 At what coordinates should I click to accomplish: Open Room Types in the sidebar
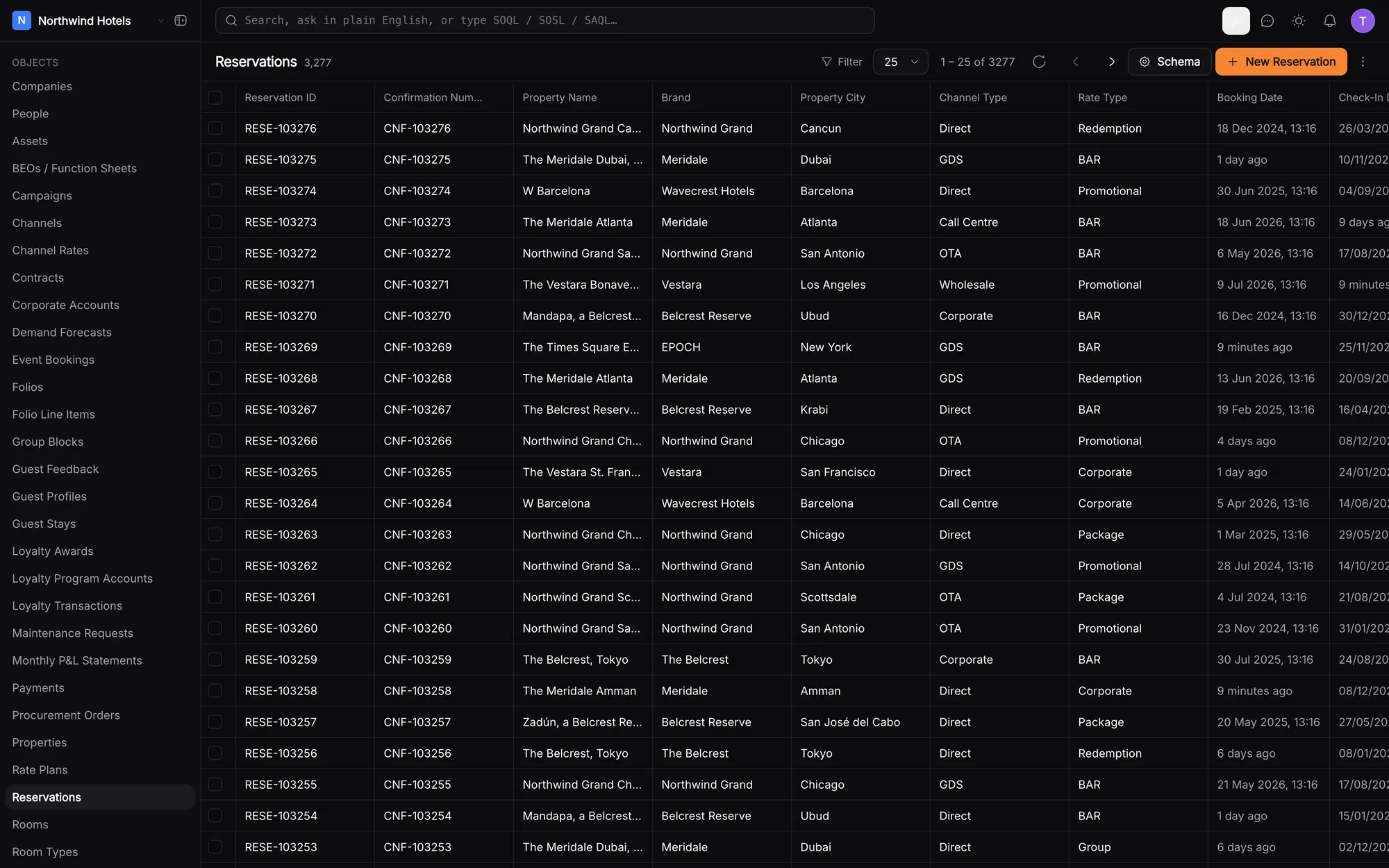tap(44, 852)
